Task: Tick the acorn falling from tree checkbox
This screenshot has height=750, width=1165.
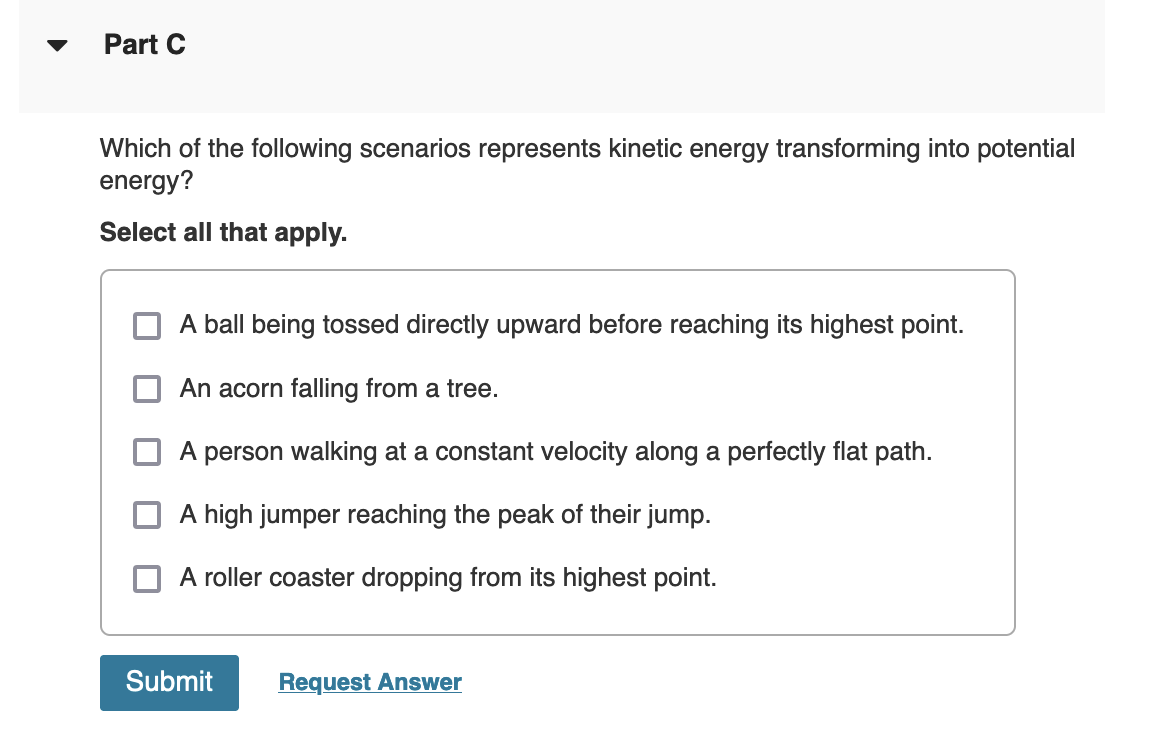Action: pos(147,389)
